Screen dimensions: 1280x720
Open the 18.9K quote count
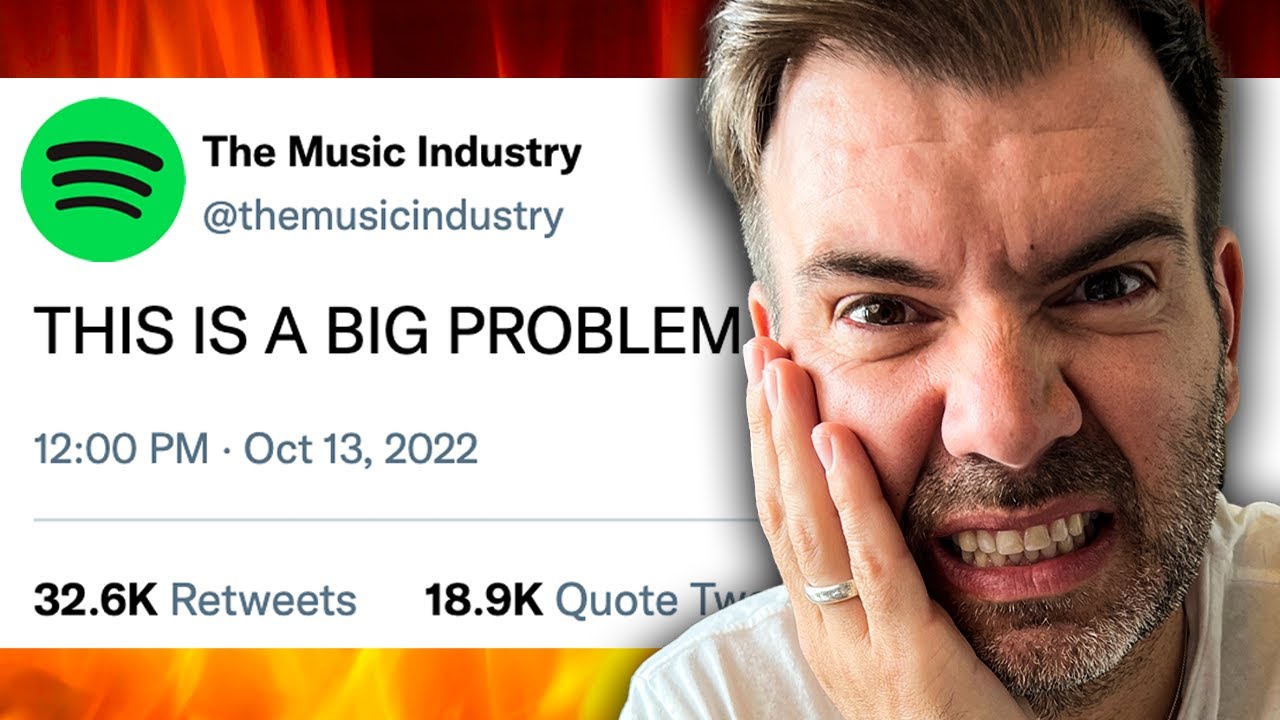coord(484,601)
